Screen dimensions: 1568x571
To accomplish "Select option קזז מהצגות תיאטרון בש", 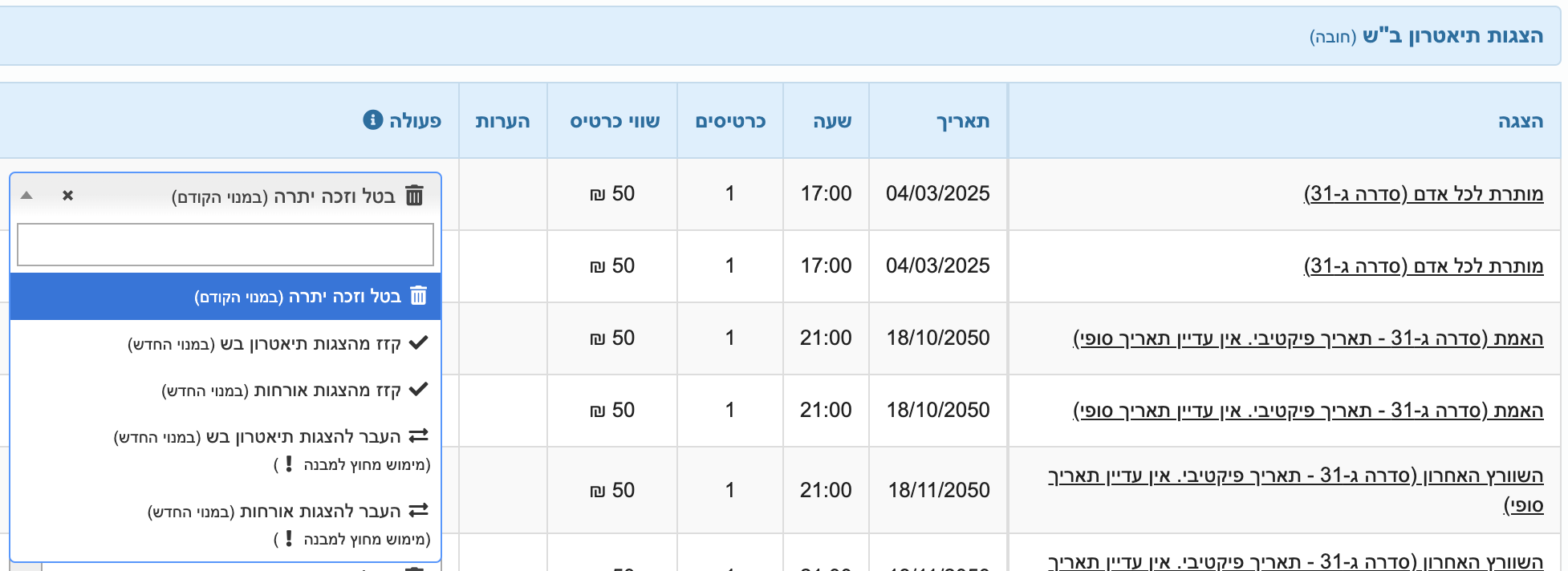I will (x=225, y=343).
